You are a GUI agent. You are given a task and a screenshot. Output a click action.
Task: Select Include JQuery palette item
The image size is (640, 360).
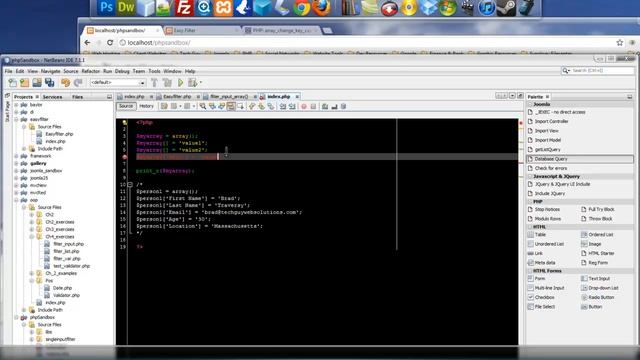point(549,193)
